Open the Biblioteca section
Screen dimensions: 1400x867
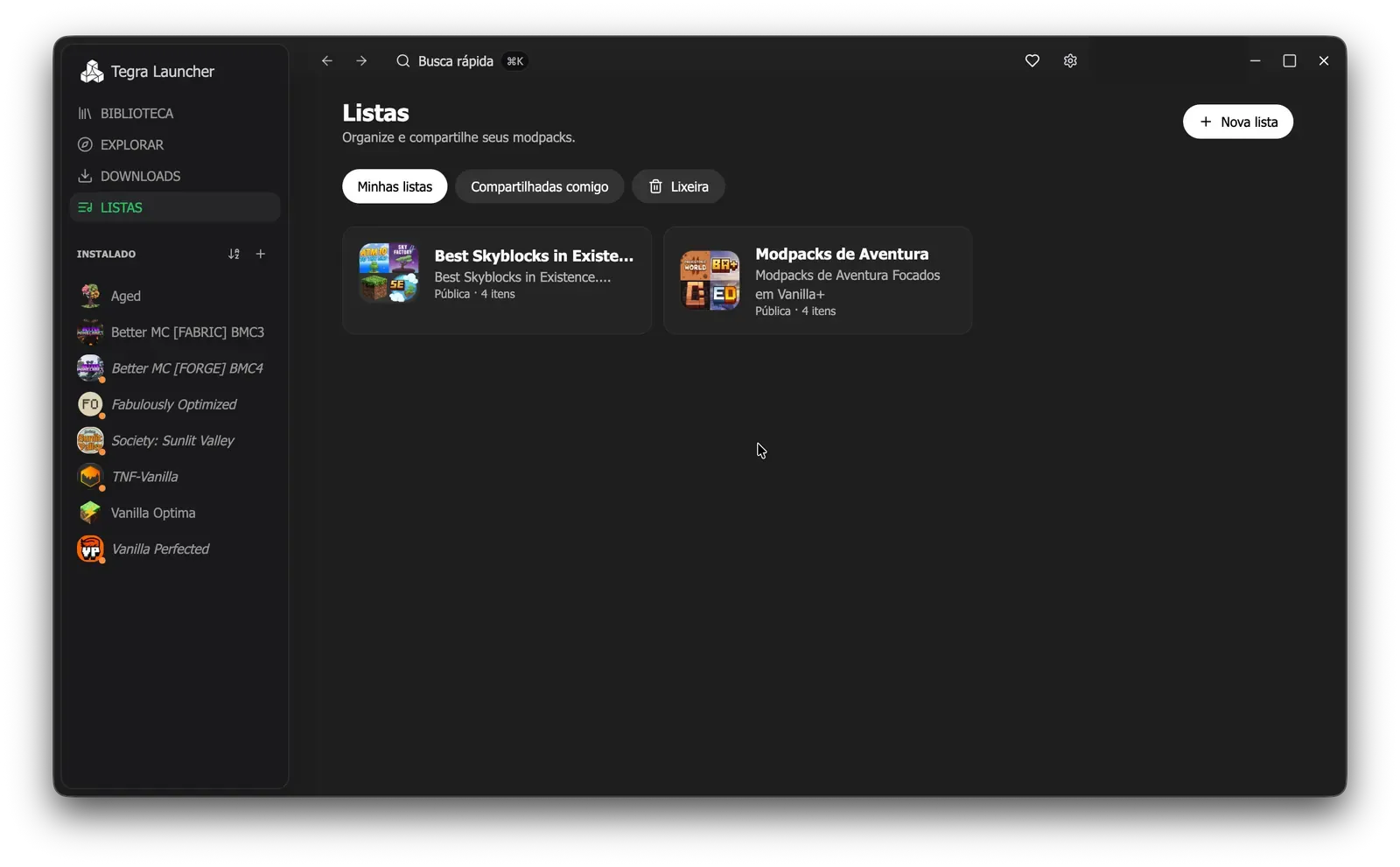pos(175,114)
